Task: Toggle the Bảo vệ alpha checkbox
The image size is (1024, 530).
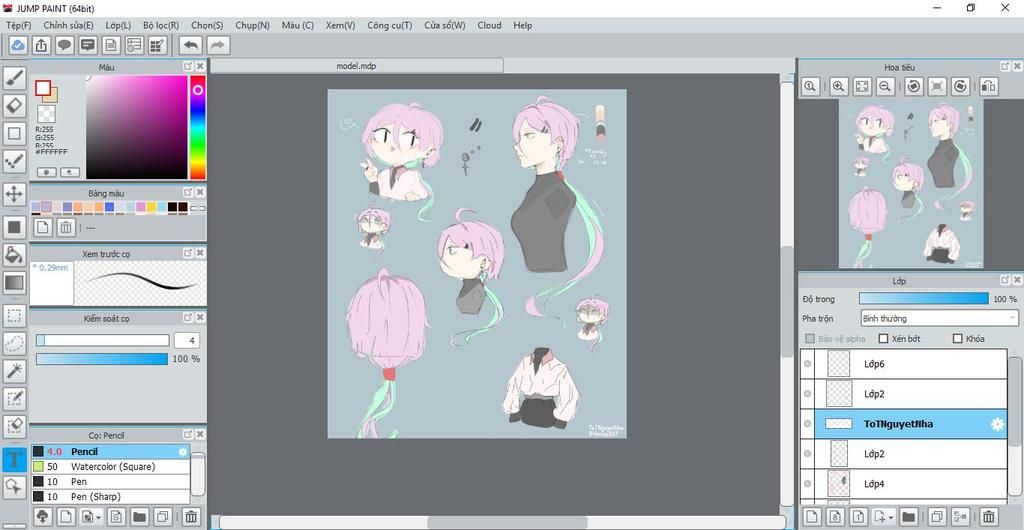Action: coord(810,338)
